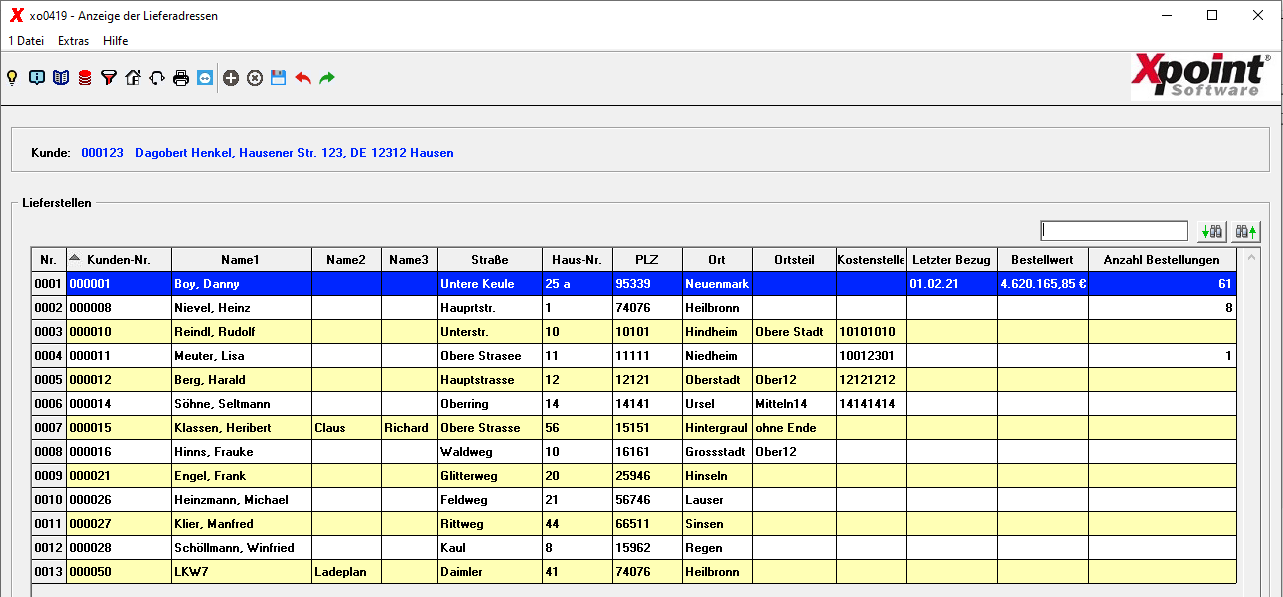Viewport: 1283px width, 597px height.
Task: Click the PLZ cell 56746
Action: point(647,500)
